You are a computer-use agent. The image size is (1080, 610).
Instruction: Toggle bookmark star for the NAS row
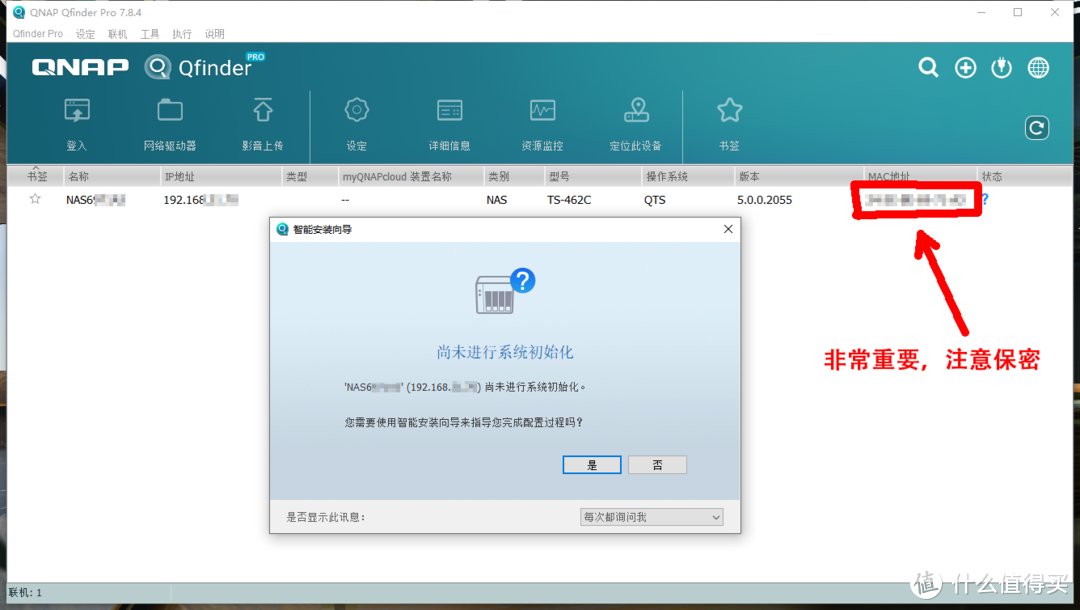(35, 199)
